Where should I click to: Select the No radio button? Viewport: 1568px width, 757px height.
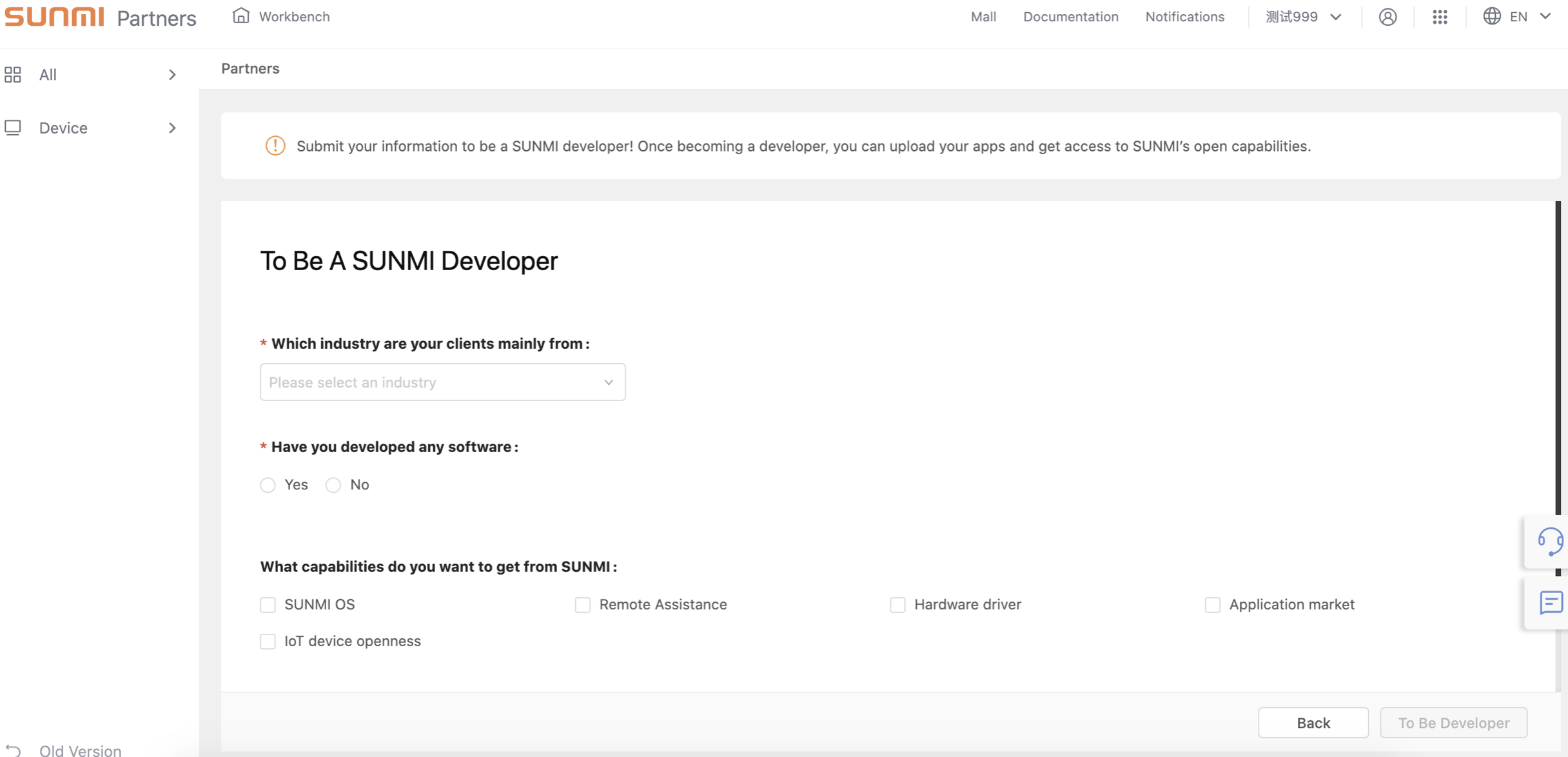(x=333, y=485)
